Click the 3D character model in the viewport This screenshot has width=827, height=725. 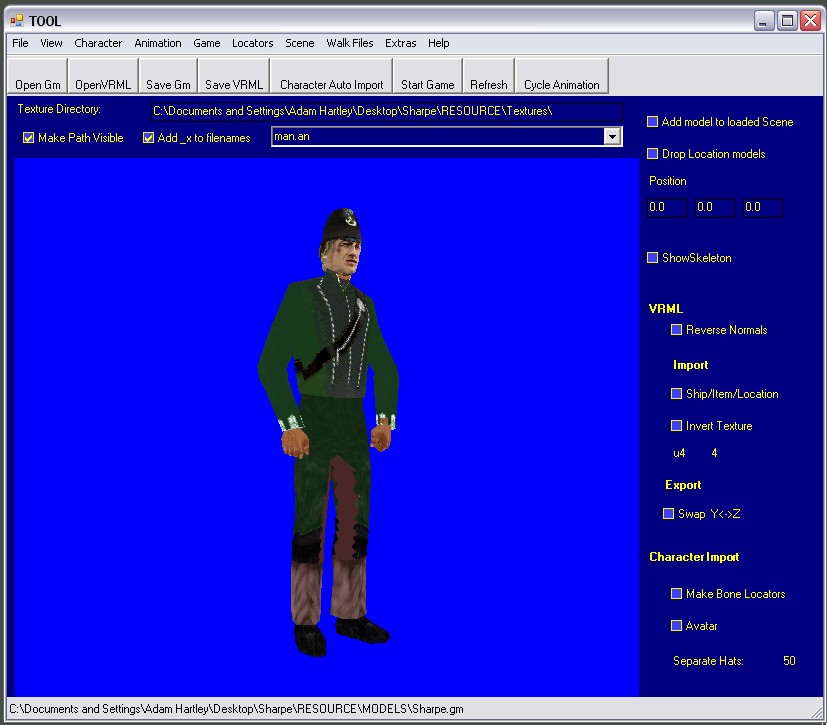coord(328,432)
